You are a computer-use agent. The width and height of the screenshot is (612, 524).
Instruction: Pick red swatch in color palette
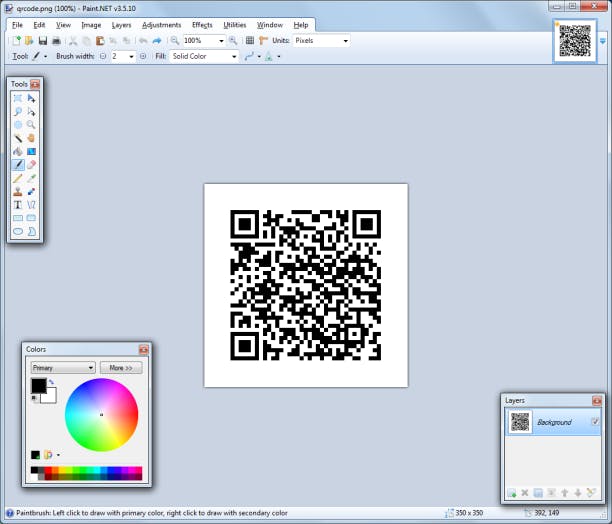click(x=47, y=470)
